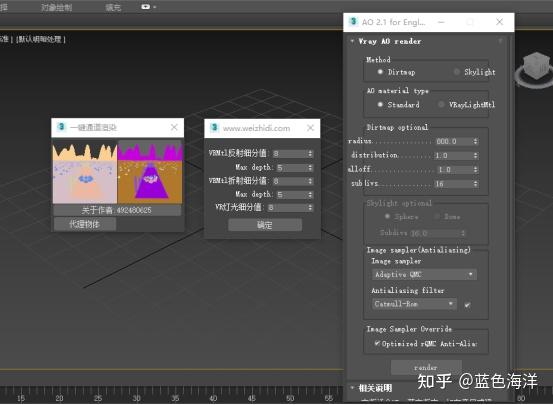Open the Catmull-Rom antialiasing filter dropdown

[414, 304]
